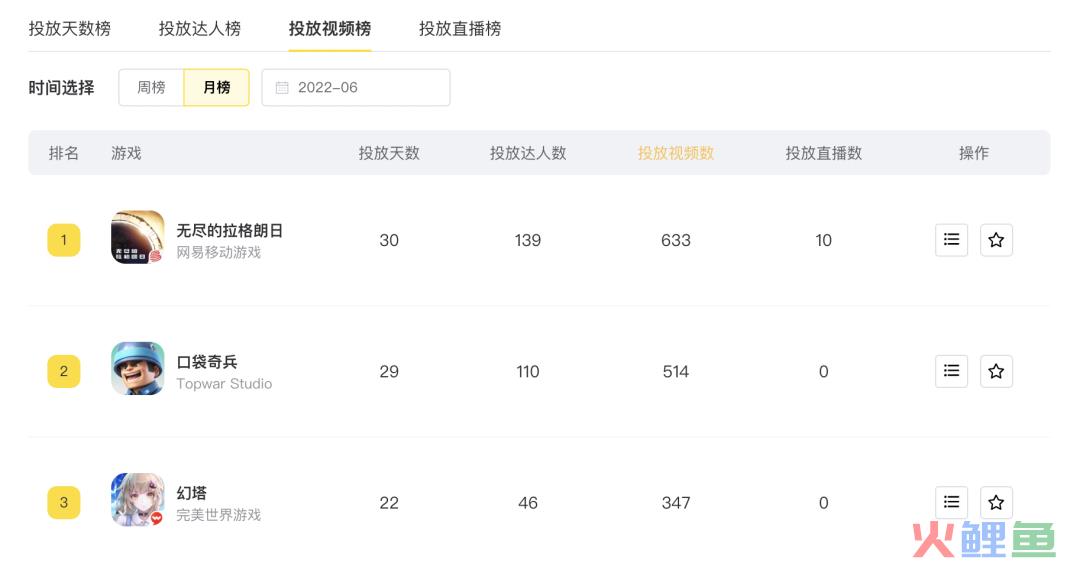Open the 口袋奇兵 game icon
The width and height of the screenshot is (1080, 563).
[x=138, y=368]
